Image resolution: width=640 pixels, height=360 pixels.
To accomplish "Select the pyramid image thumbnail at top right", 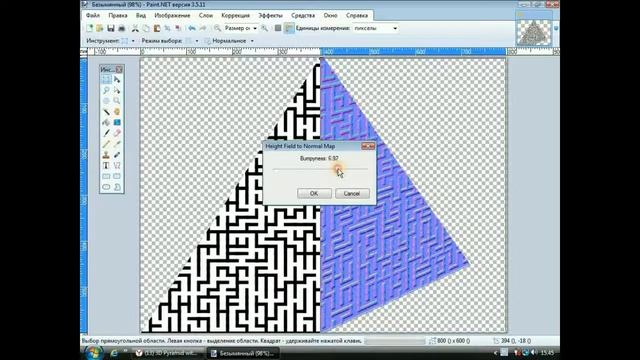I will click(533, 32).
